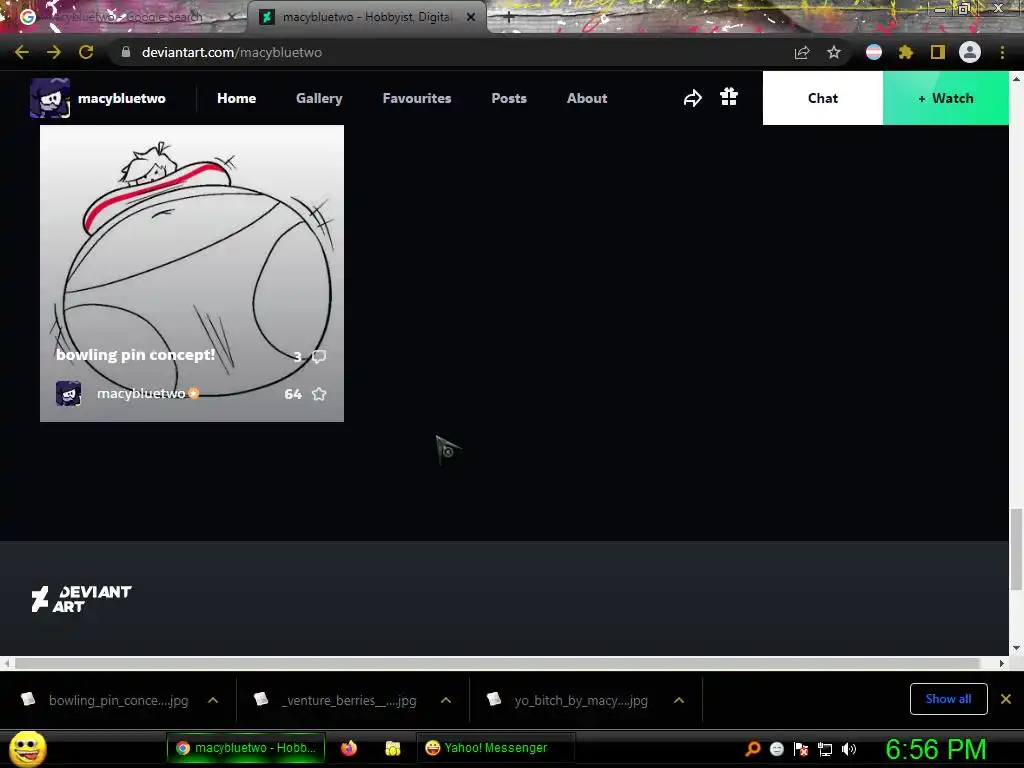Viewport: 1024px width, 768px height.
Task: Click the macybluetwo name in header
Action: click(x=121, y=98)
